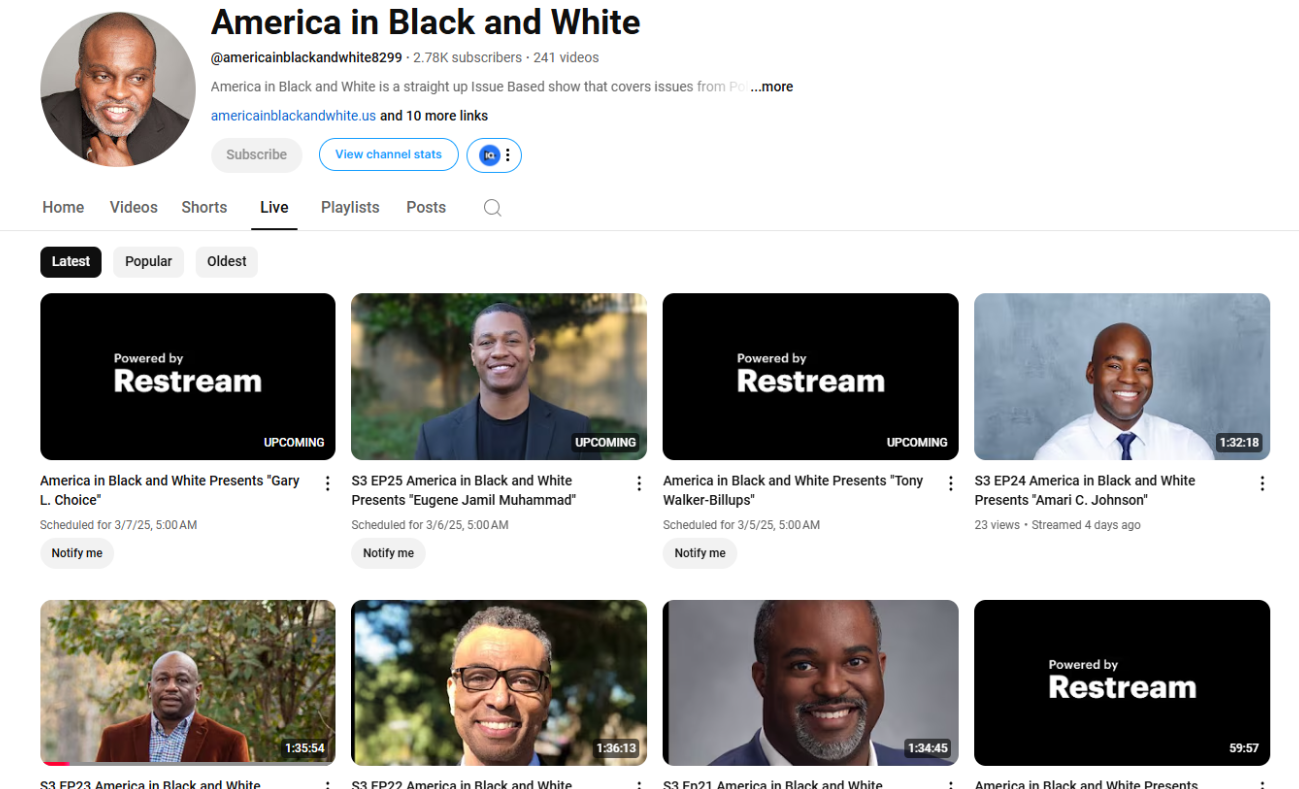Select the Oldest sort filter chip
1299x789 pixels.
(227, 262)
